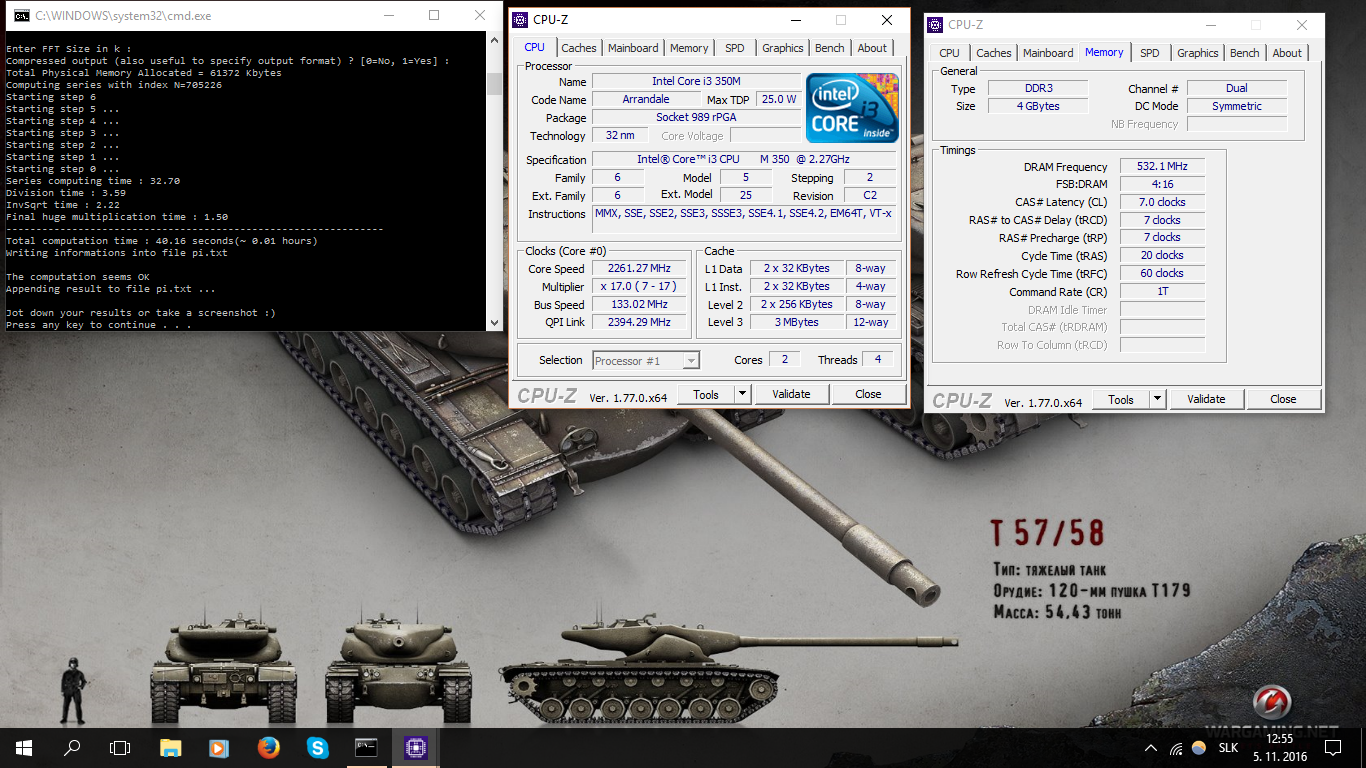
Task: Click Tools button in CPU-Z CPU window
Action: [706, 394]
